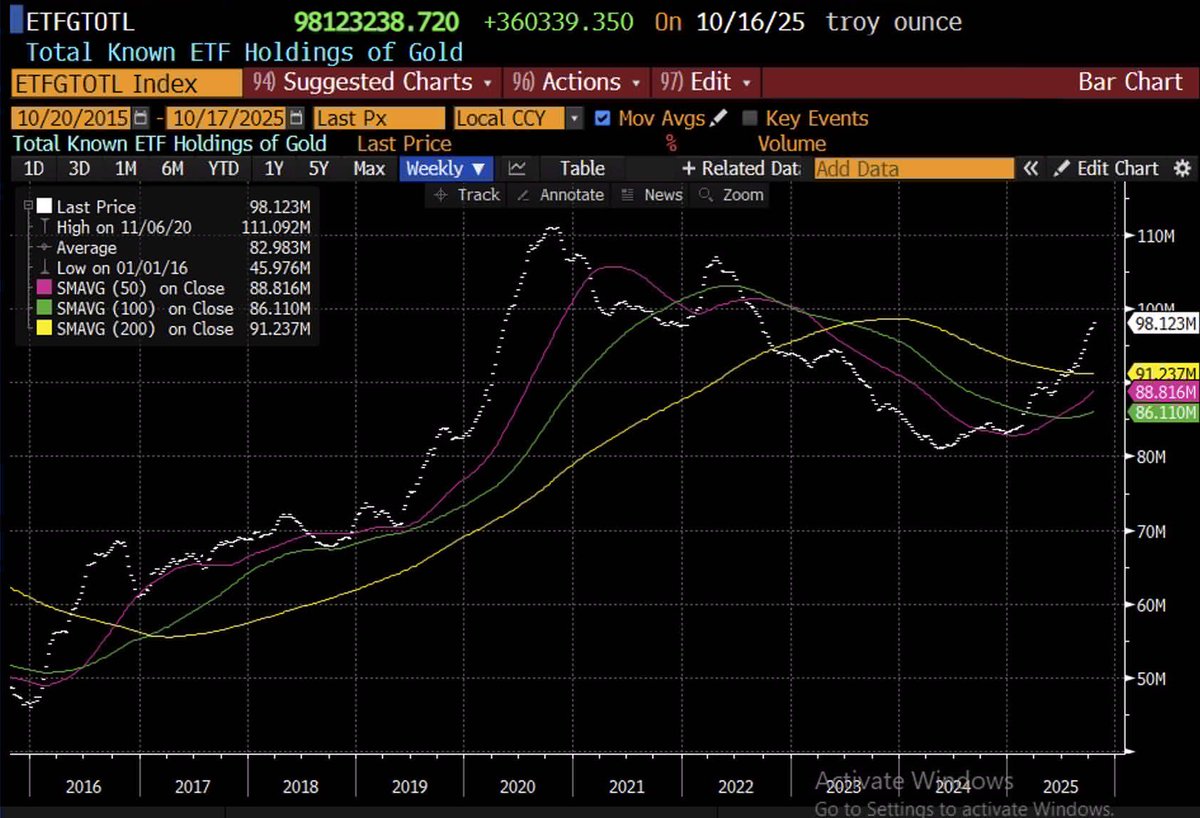Click the 91.237M yellow axis label
The width and height of the screenshot is (1200, 818).
click(1164, 373)
